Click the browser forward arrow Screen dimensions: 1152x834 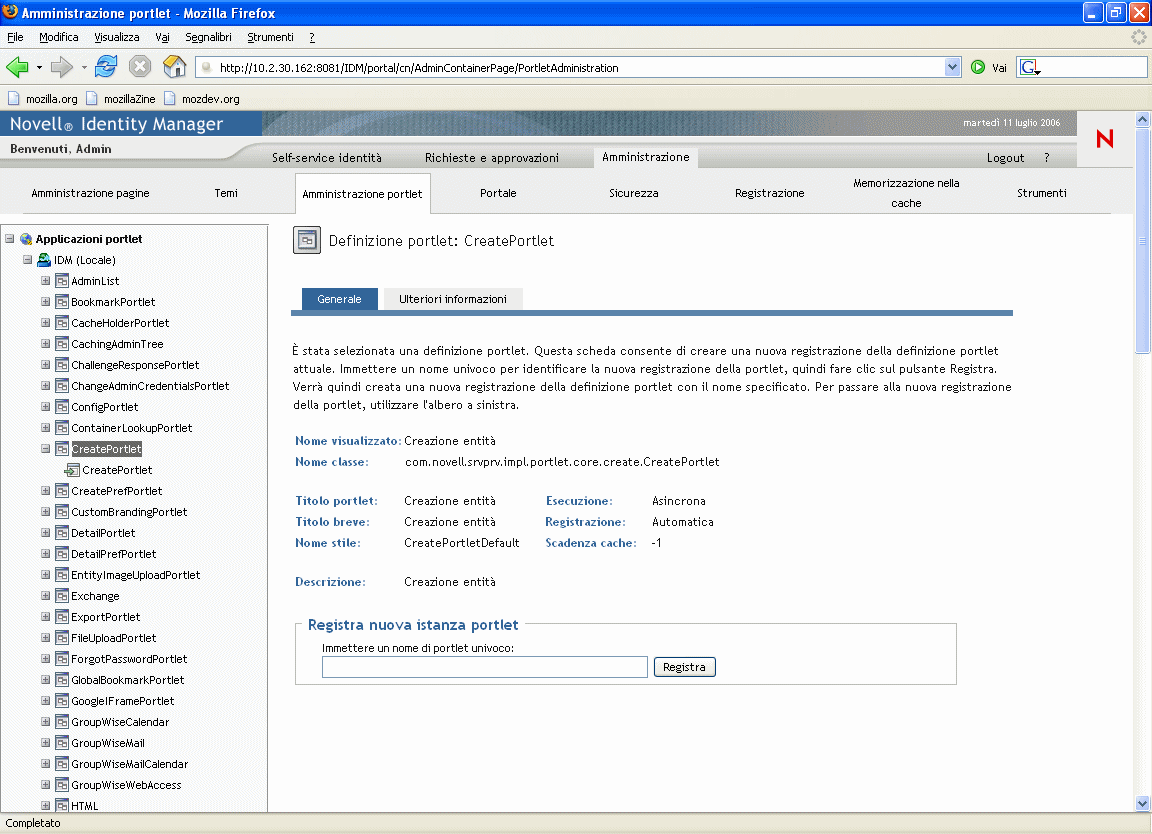click(x=62, y=68)
